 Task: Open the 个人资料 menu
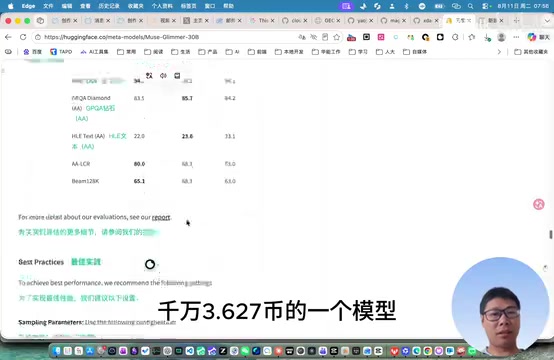click(162, 6)
